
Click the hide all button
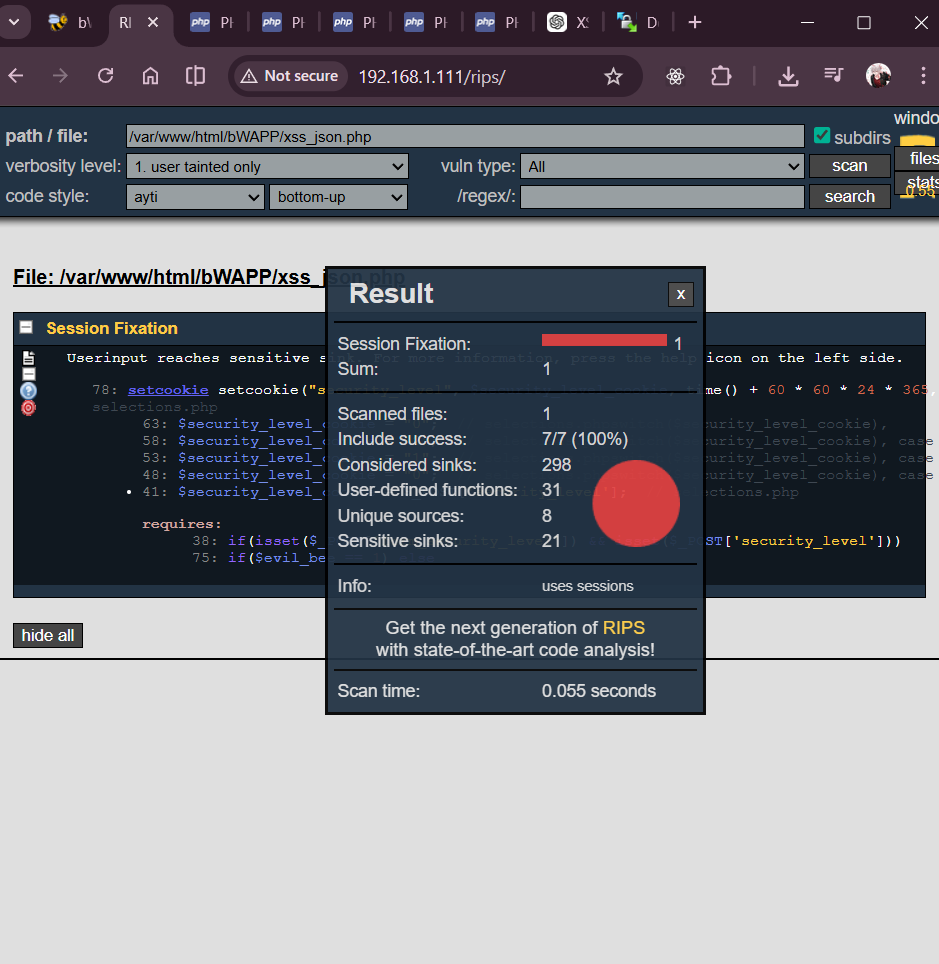tap(48, 636)
